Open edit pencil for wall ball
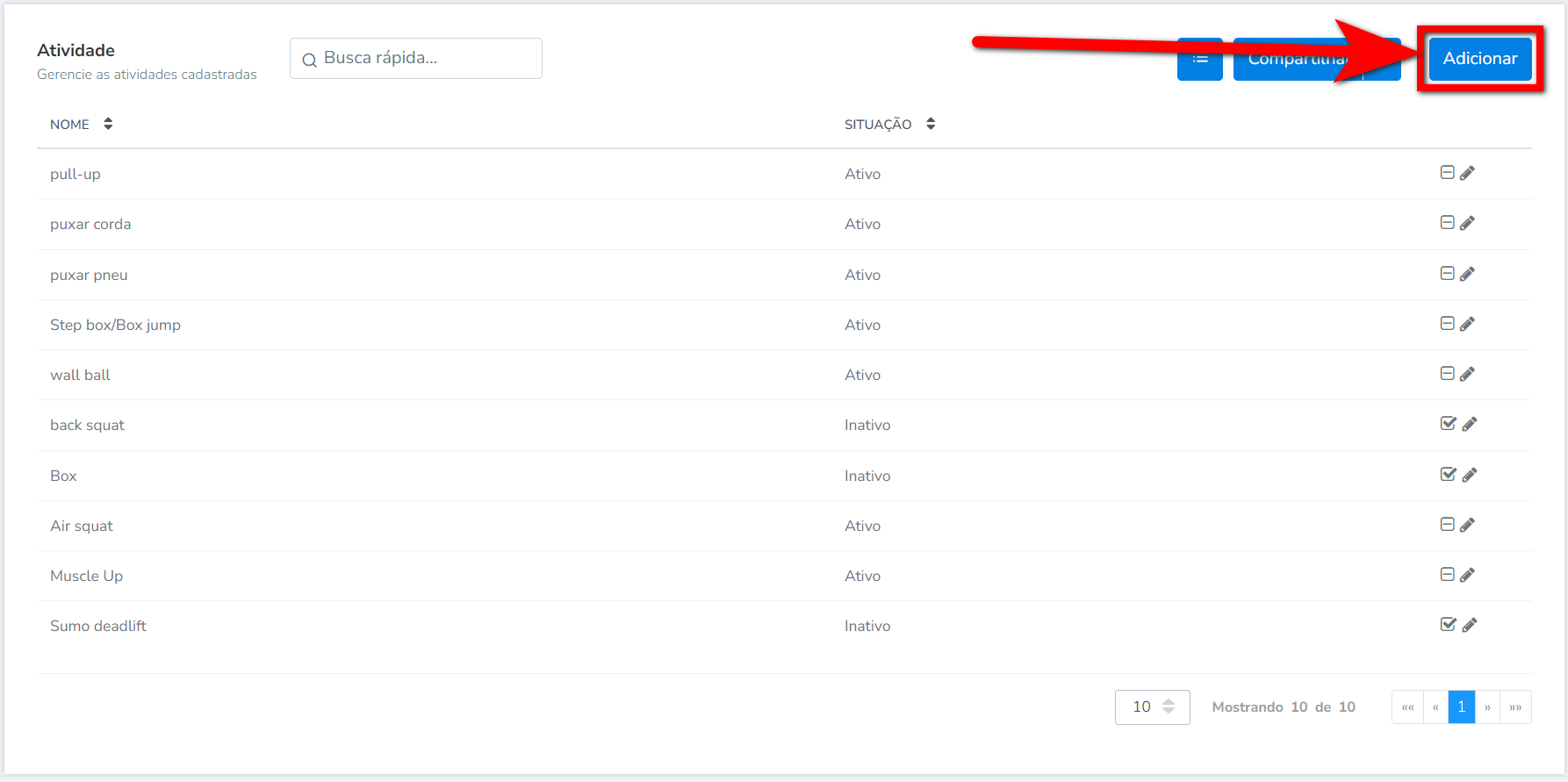 (1467, 375)
